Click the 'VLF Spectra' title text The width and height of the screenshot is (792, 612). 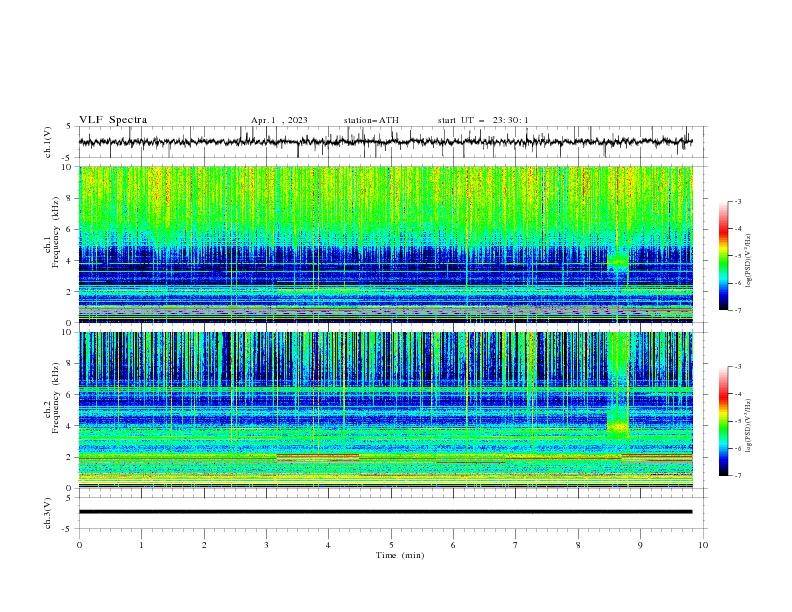point(113,120)
